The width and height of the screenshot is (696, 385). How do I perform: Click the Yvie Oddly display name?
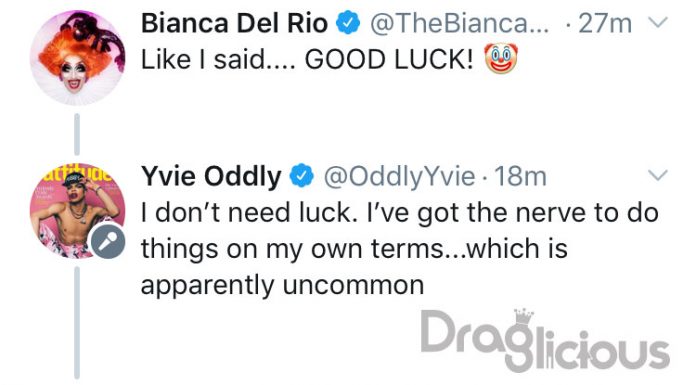[x=211, y=176]
